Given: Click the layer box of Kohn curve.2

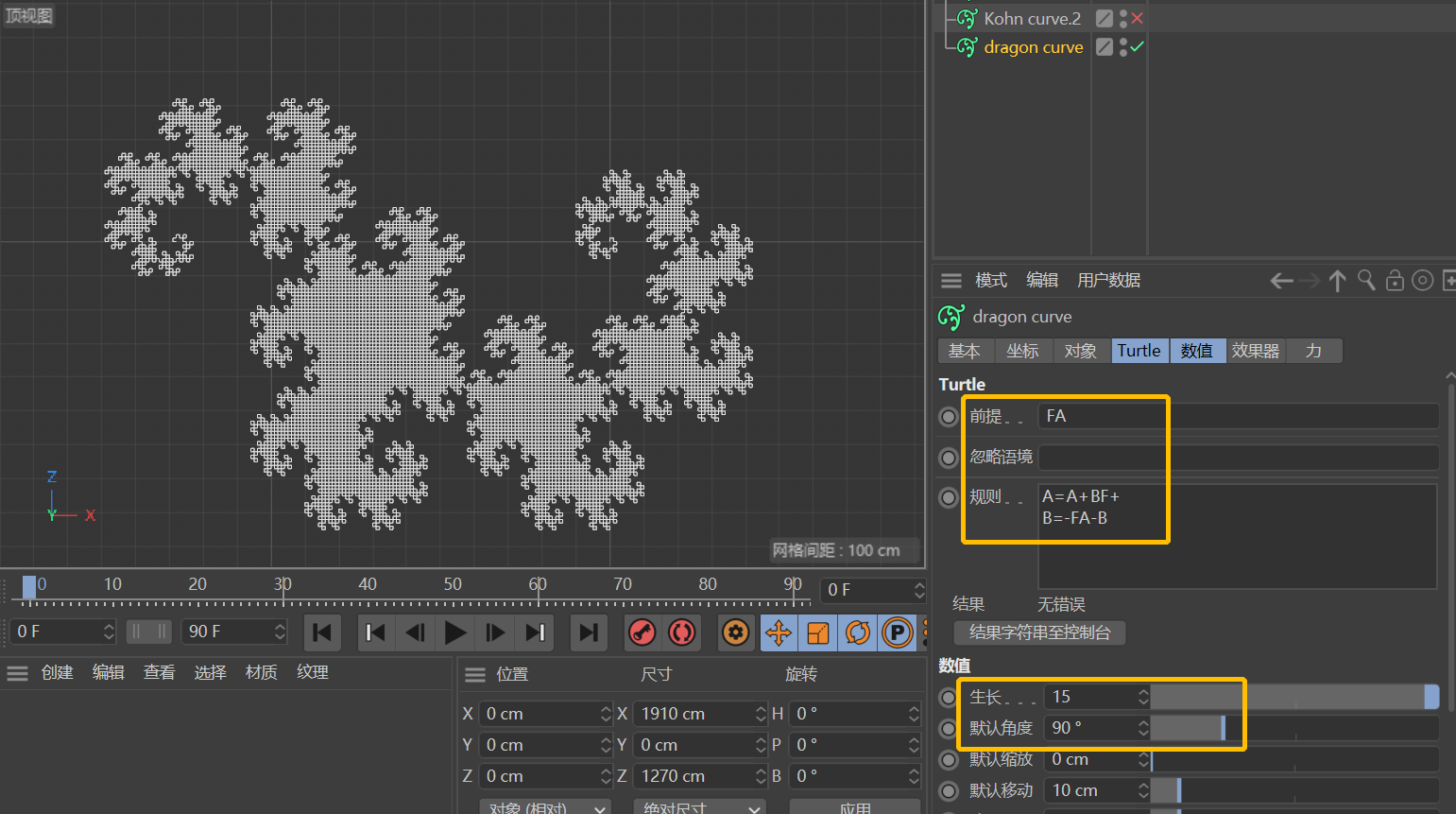Looking at the screenshot, I should tap(1104, 19).
